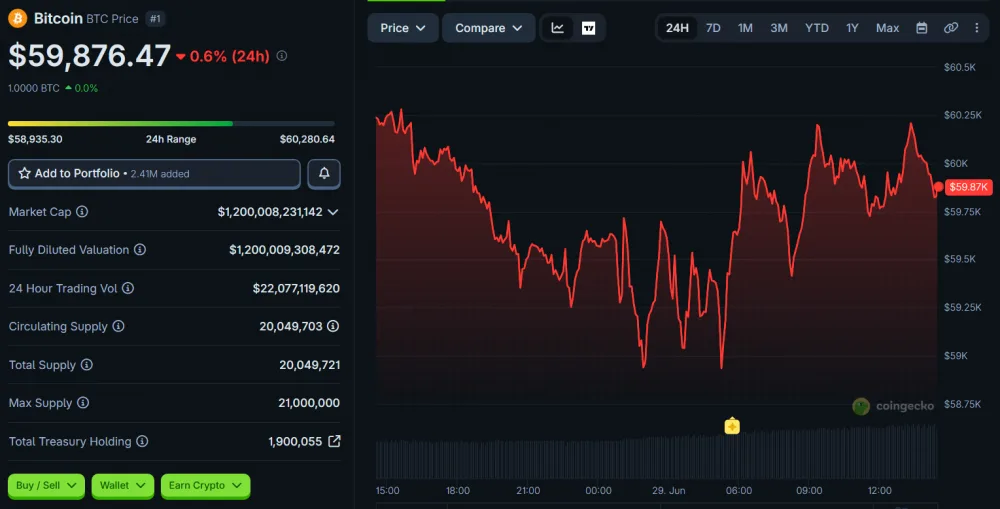
Task: Open Total Treasury Holding info icon
Action: tap(142, 441)
